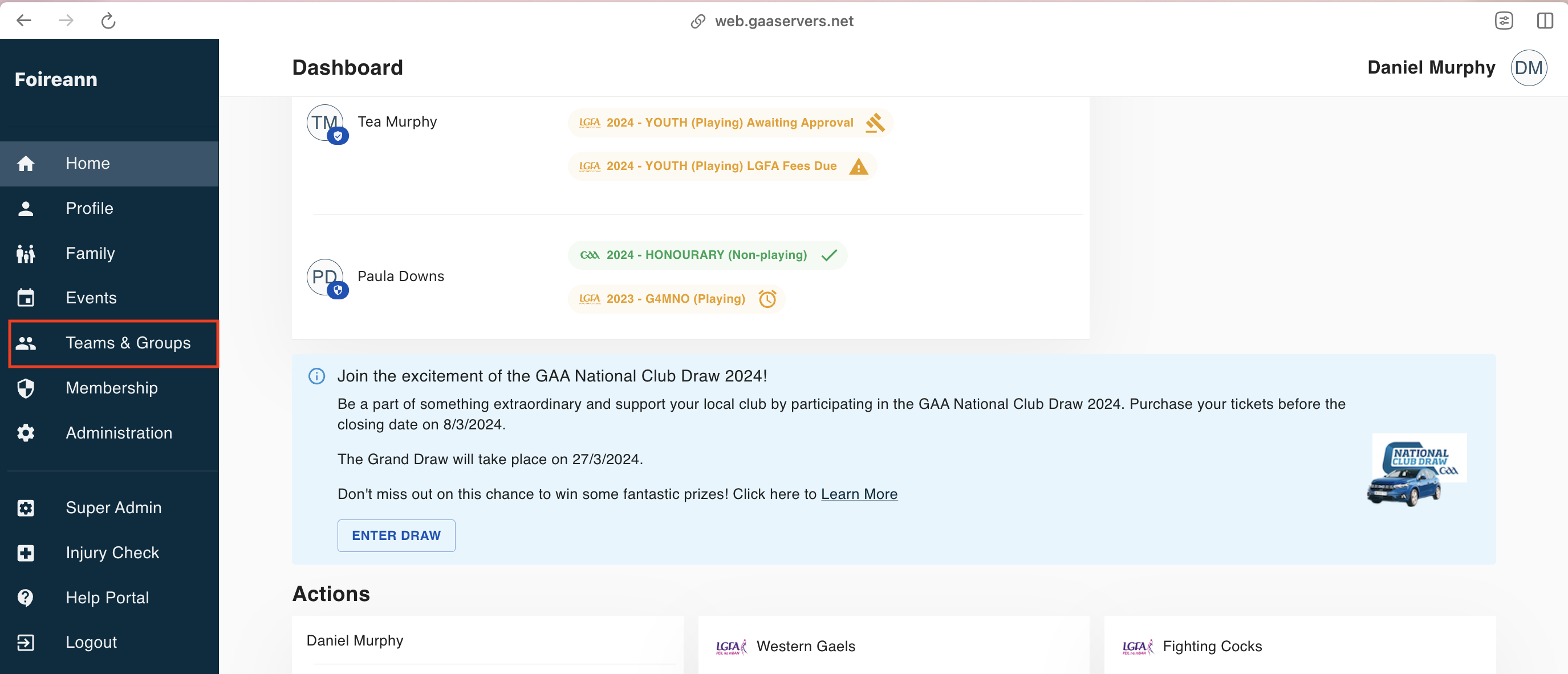Open the Daniel Murphy action card
This screenshot has height=674, width=1568.
488,645
